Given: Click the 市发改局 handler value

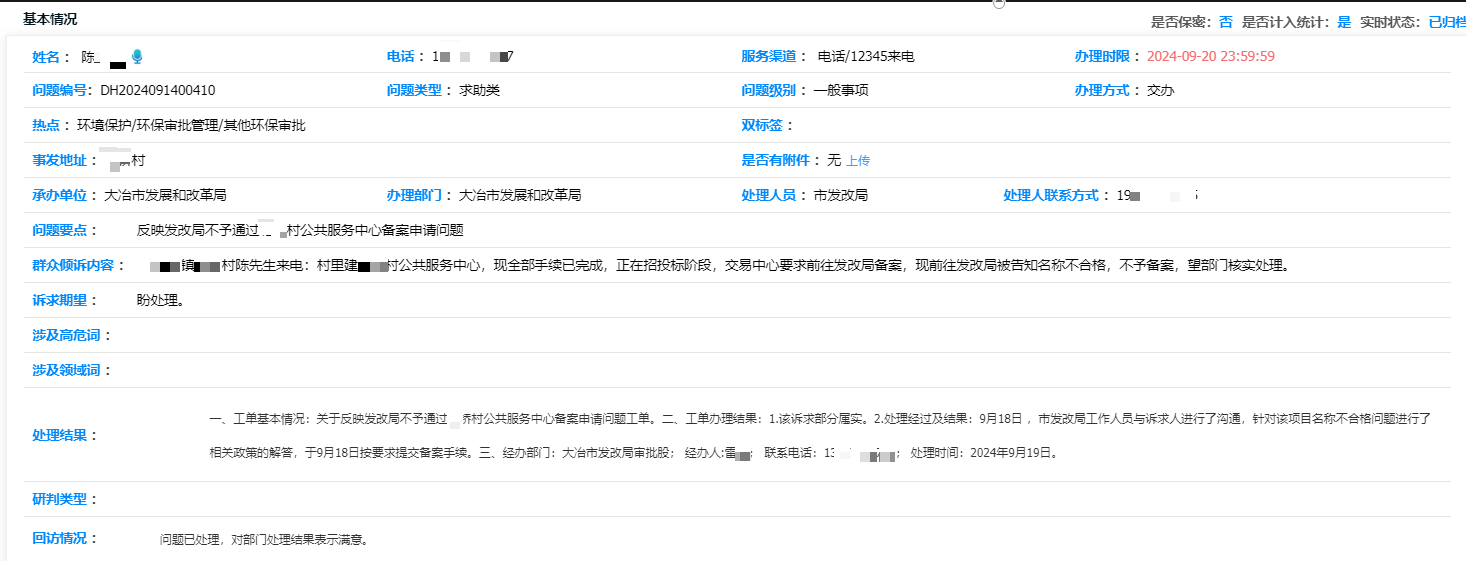Looking at the screenshot, I should coord(840,195).
